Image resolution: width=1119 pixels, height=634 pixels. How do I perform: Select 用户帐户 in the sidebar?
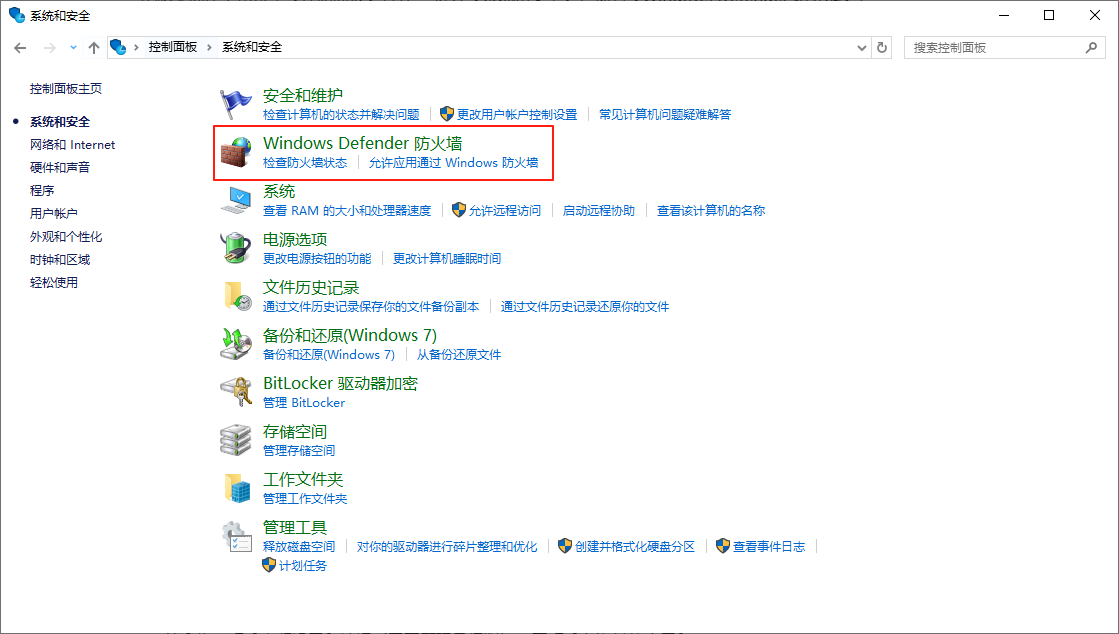[54, 213]
